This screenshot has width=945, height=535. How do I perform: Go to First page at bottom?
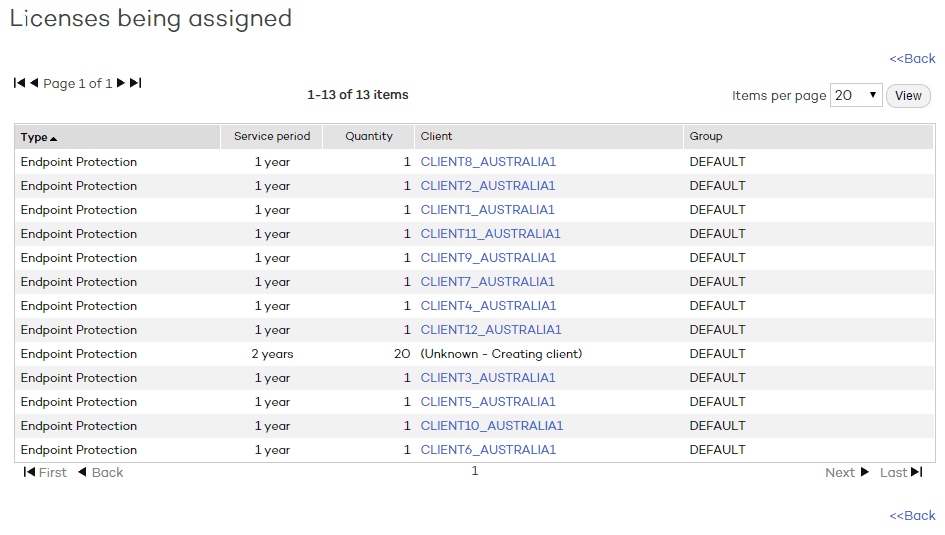[x=45, y=472]
